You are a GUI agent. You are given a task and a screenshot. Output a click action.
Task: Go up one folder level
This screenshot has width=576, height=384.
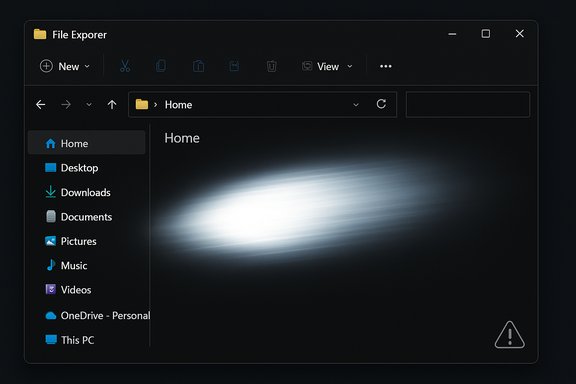coord(112,105)
